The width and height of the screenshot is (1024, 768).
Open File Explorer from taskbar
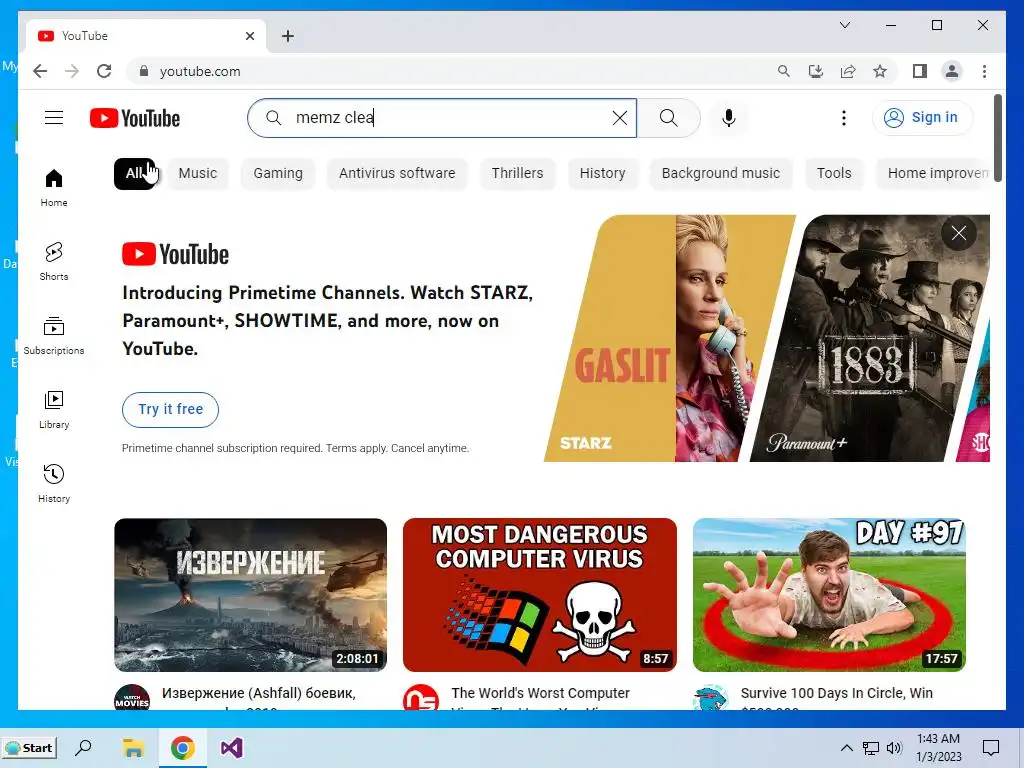pyautogui.click(x=134, y=748)
